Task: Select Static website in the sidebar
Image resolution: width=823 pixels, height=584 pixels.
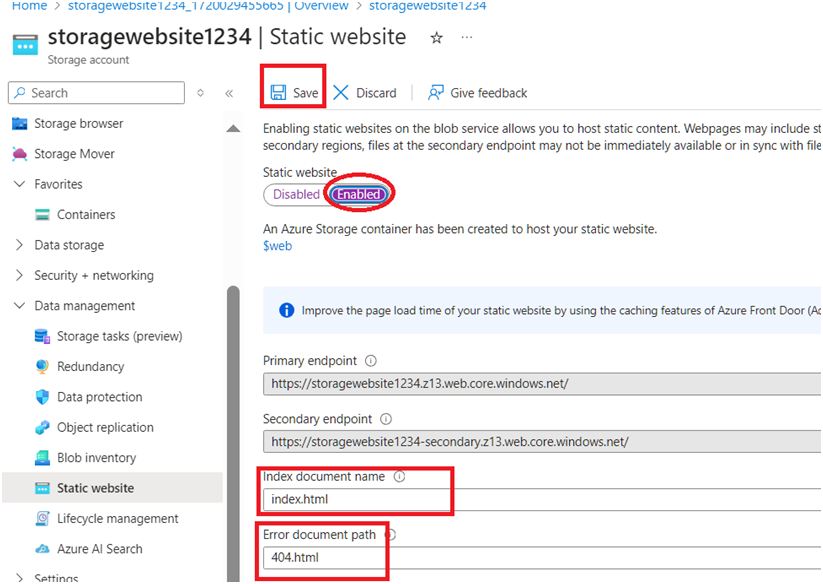Action: pos(112,488)
